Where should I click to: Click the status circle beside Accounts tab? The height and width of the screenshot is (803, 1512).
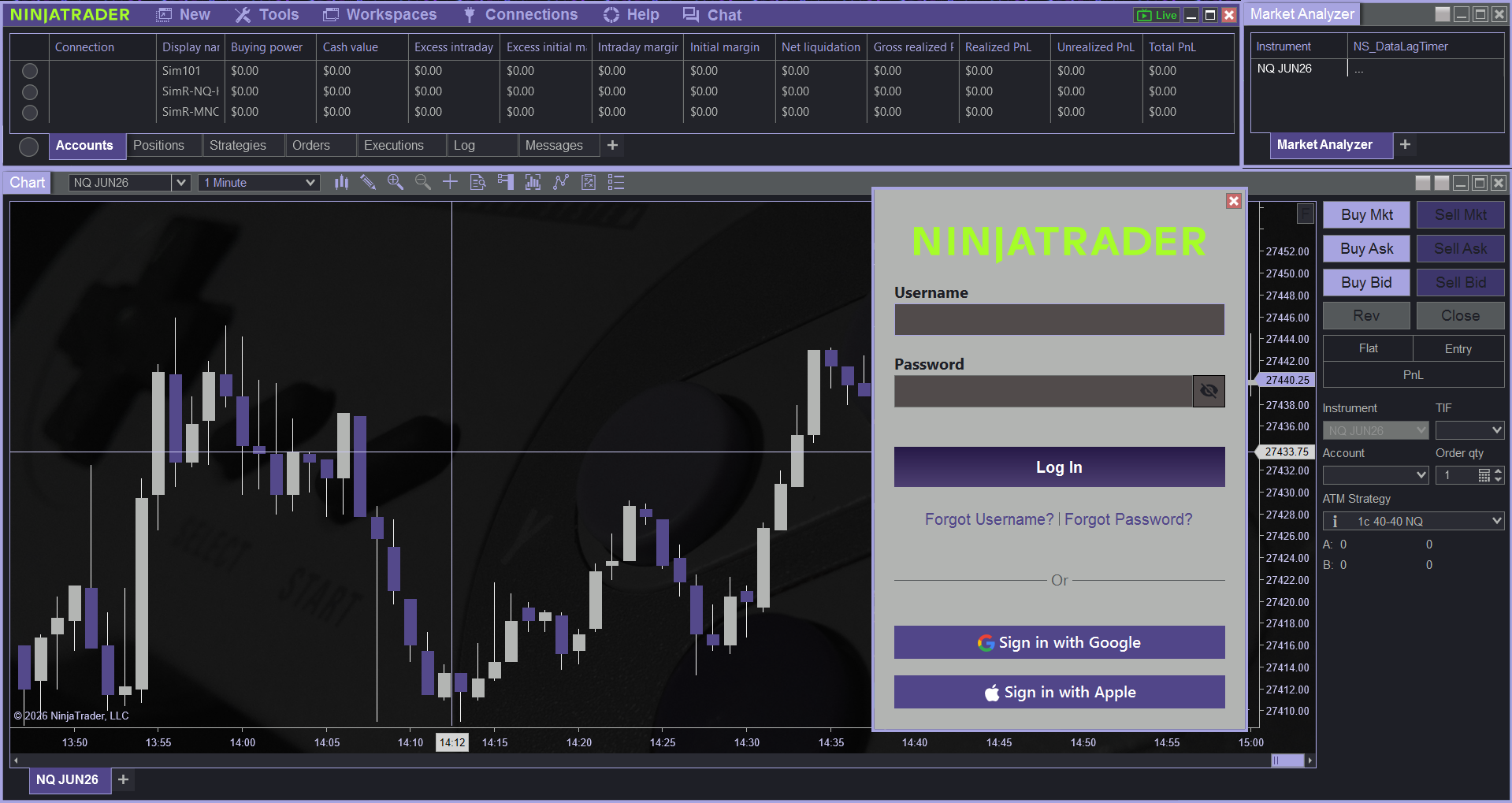click(x=28, y=147)
